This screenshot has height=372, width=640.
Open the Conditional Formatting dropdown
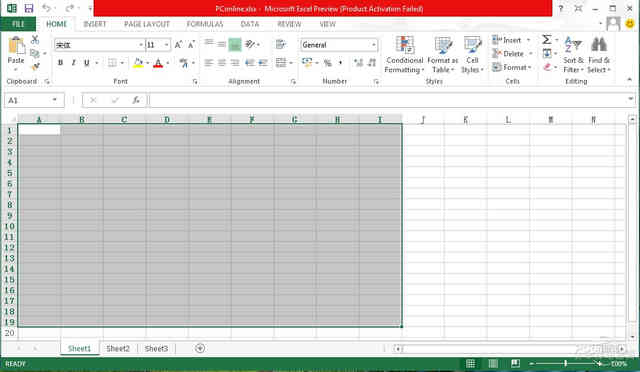pos(404,55)
